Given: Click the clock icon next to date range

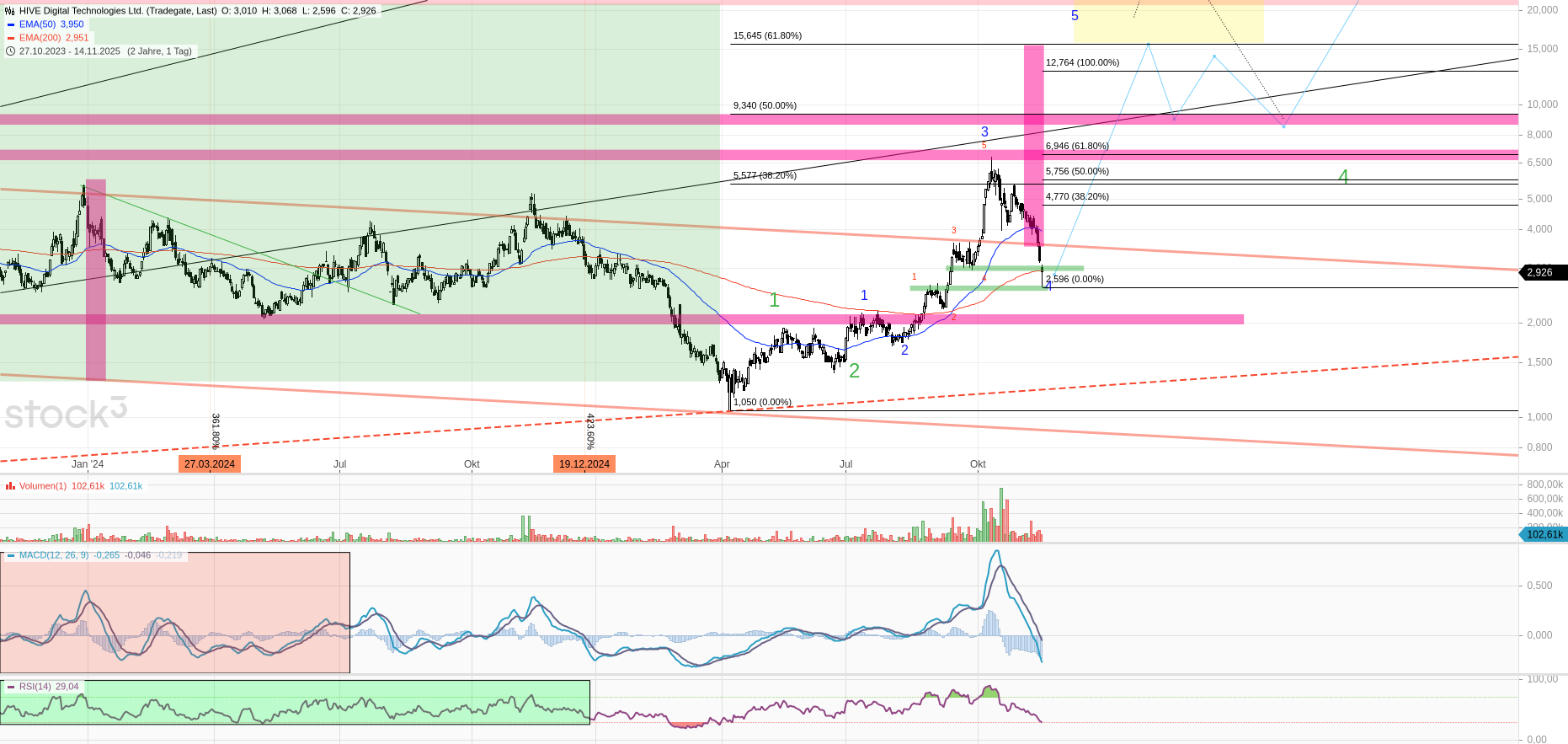Looking at the screenshot, I should [10, 51].
